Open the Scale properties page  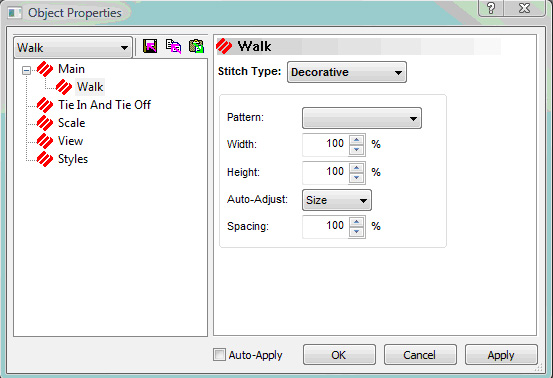click(72, 123)
